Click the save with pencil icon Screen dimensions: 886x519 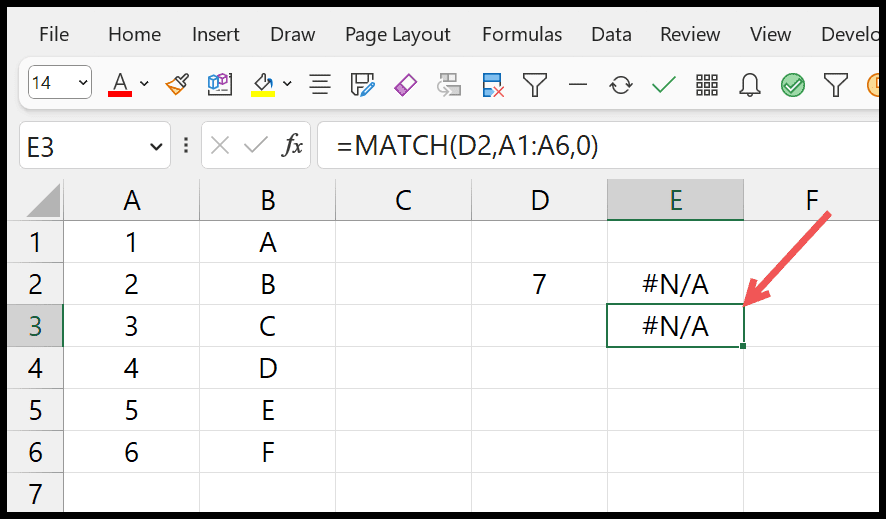point(362,85)
